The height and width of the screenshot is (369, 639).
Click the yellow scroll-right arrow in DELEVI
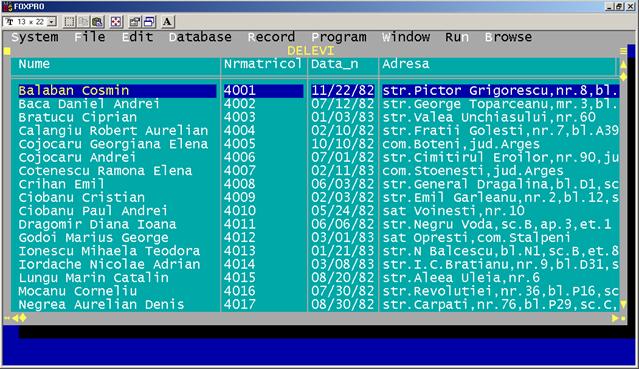(x=615, y=318)
